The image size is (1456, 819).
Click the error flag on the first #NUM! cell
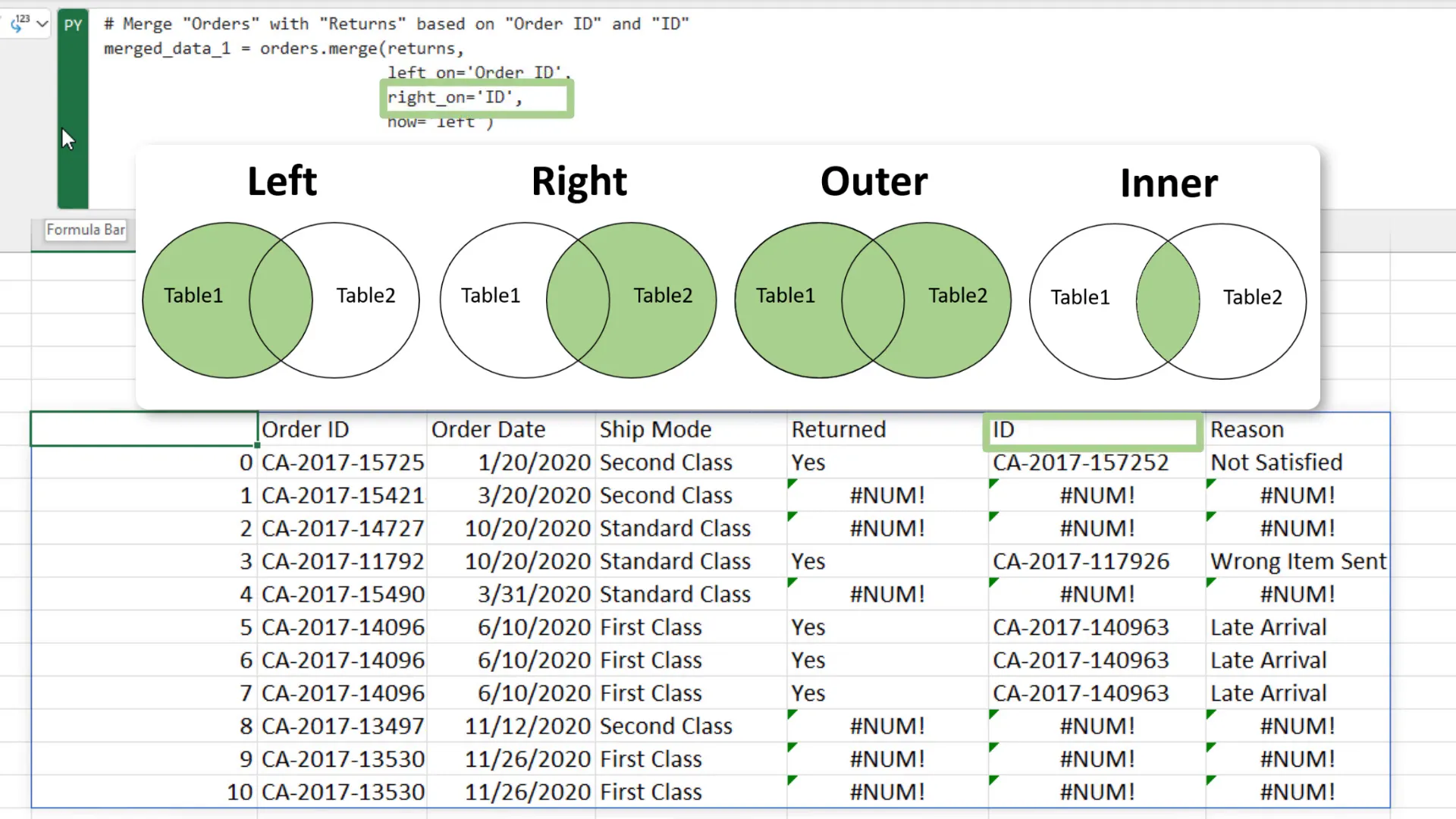pos(793,484)
